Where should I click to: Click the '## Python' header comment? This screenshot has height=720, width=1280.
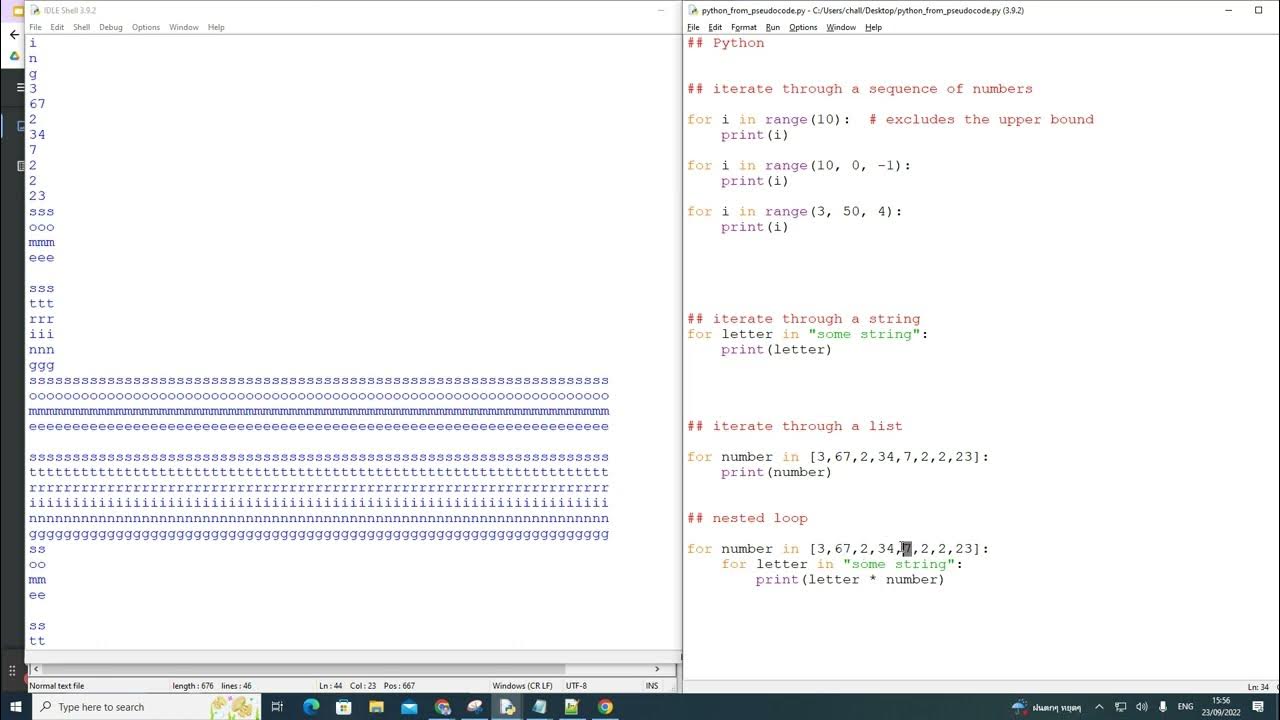click(726, 43)
